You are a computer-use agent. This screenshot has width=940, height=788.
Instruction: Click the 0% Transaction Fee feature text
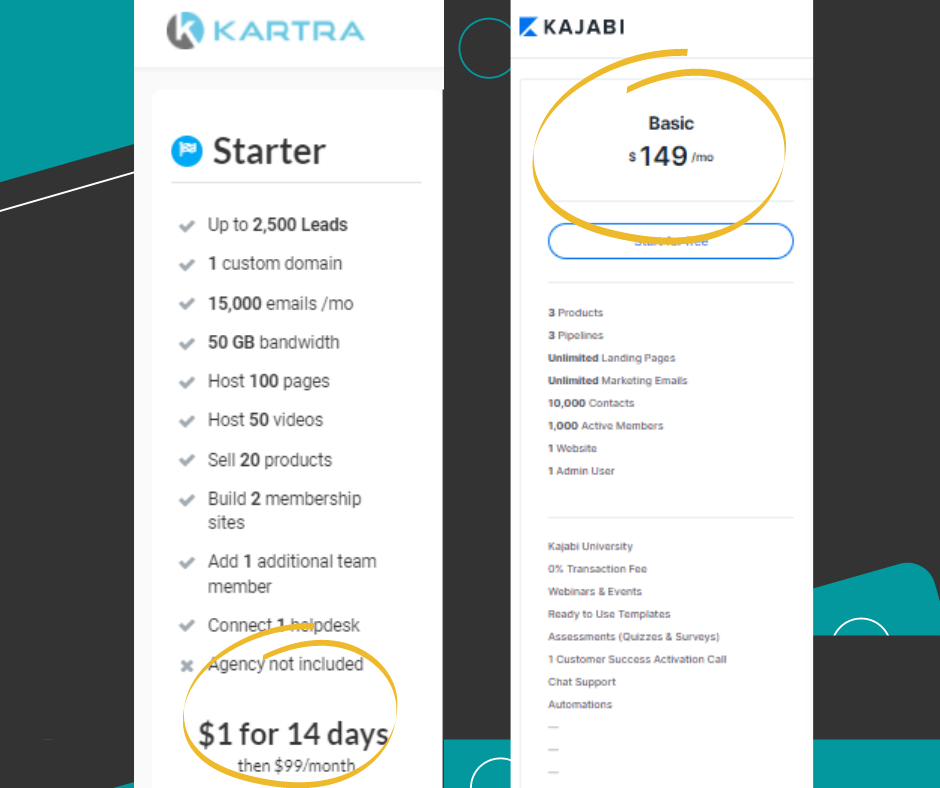(x=597, y=569)
